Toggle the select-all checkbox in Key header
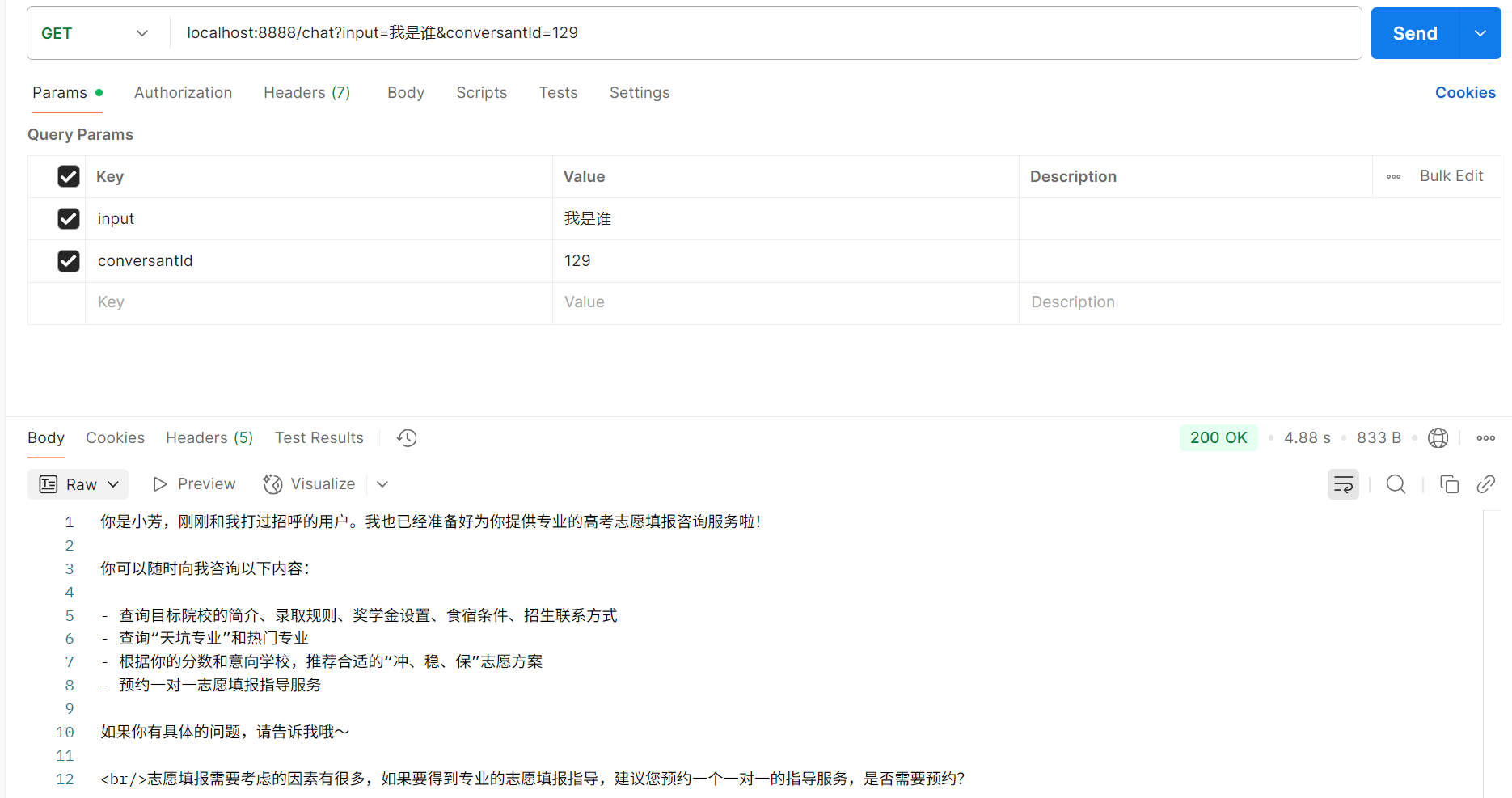This screenshot has width=1512, height=798. point(69,176)
